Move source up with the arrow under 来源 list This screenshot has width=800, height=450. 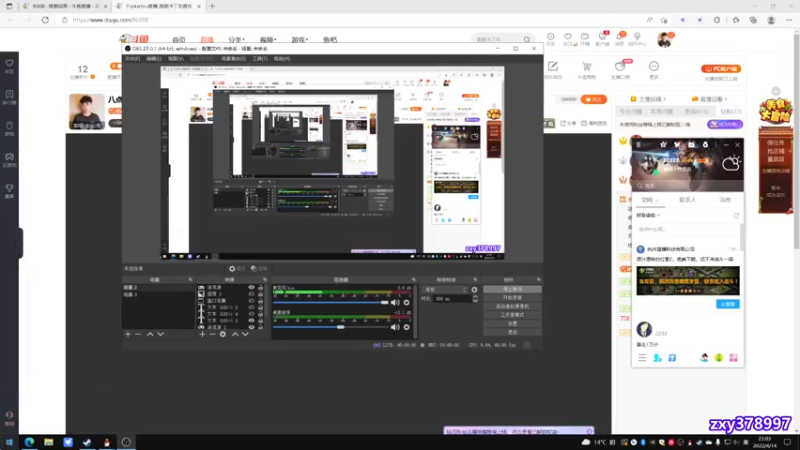[235, 334]
